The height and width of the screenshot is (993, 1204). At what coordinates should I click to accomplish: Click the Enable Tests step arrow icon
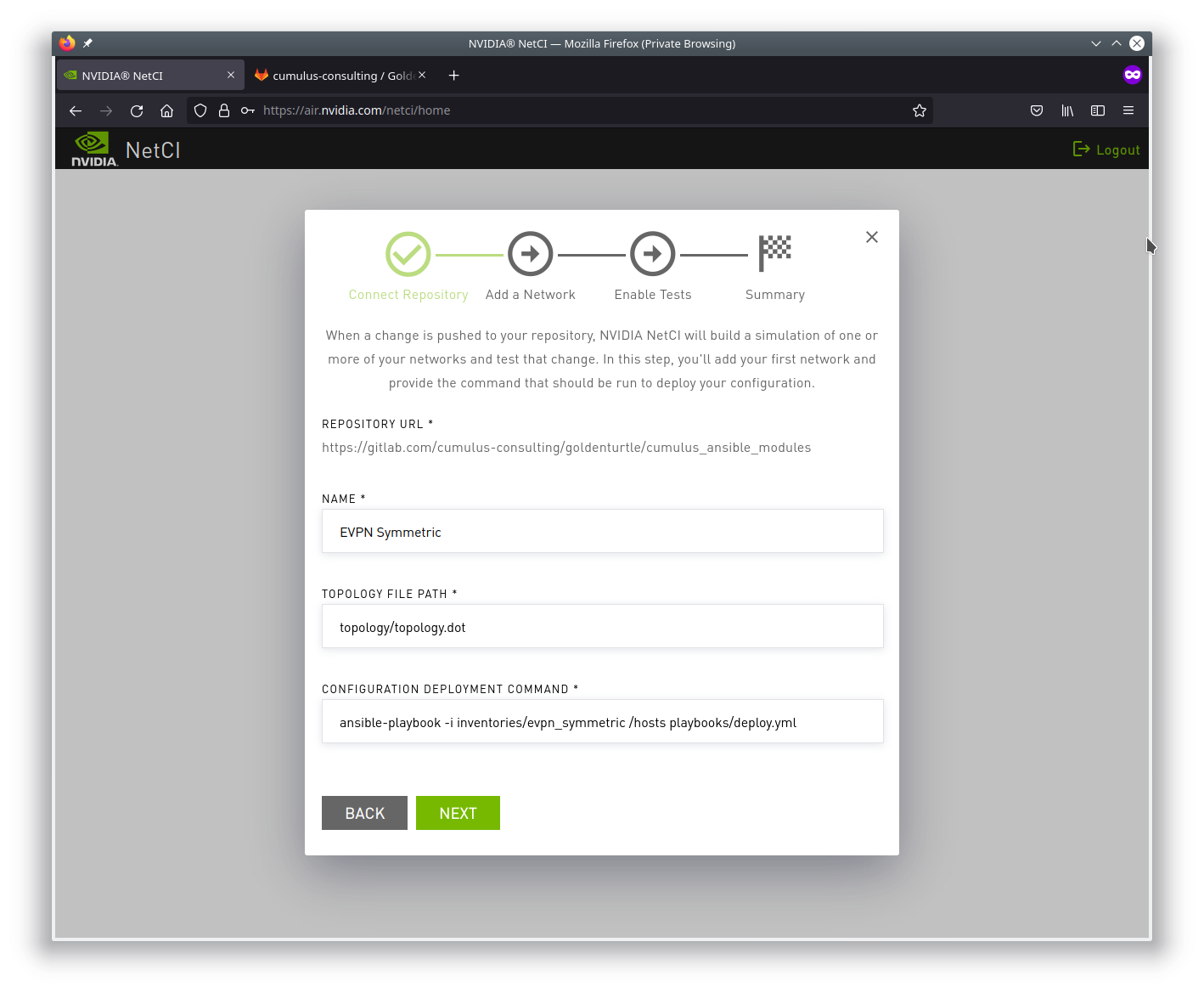[x=652, y=254]
